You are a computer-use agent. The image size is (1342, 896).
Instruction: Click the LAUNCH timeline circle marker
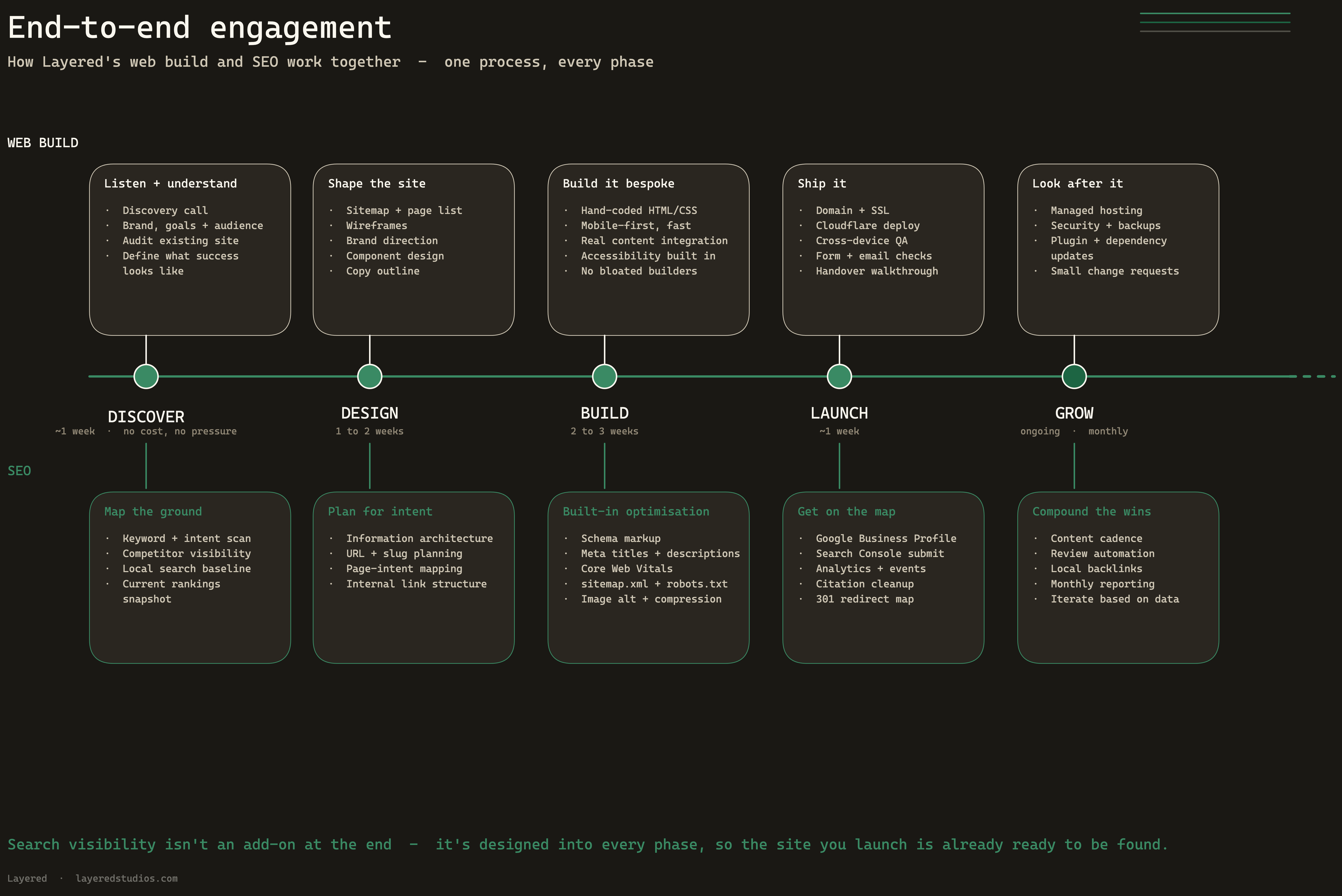pos(840,377)
